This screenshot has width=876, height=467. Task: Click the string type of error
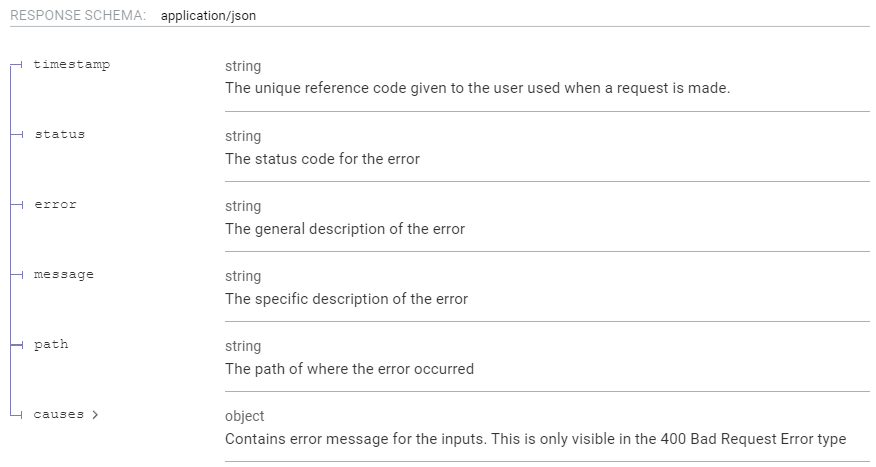(x=243, y=206)
